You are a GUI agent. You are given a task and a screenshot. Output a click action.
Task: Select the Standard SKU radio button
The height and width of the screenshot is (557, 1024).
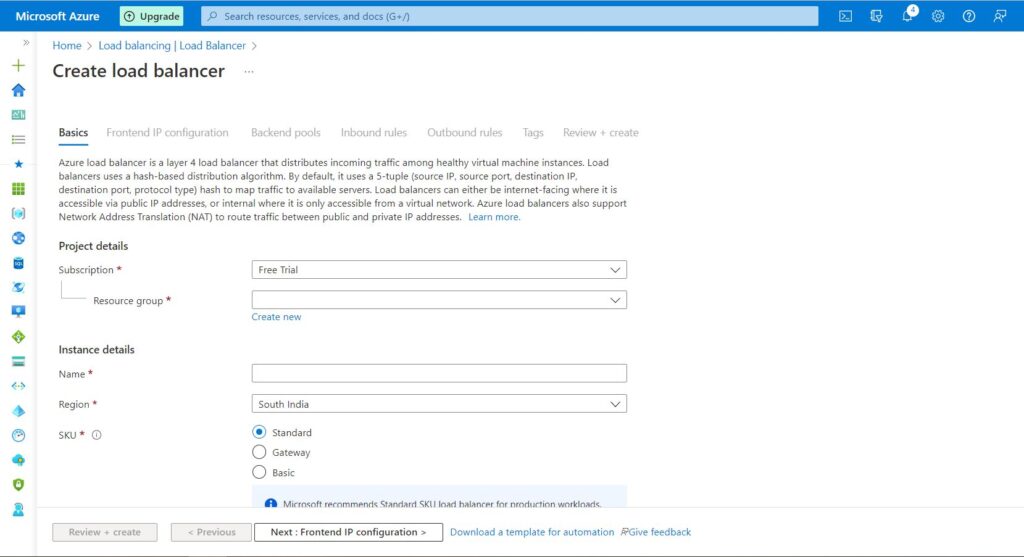pyautogui.click(x=259, y=432)
